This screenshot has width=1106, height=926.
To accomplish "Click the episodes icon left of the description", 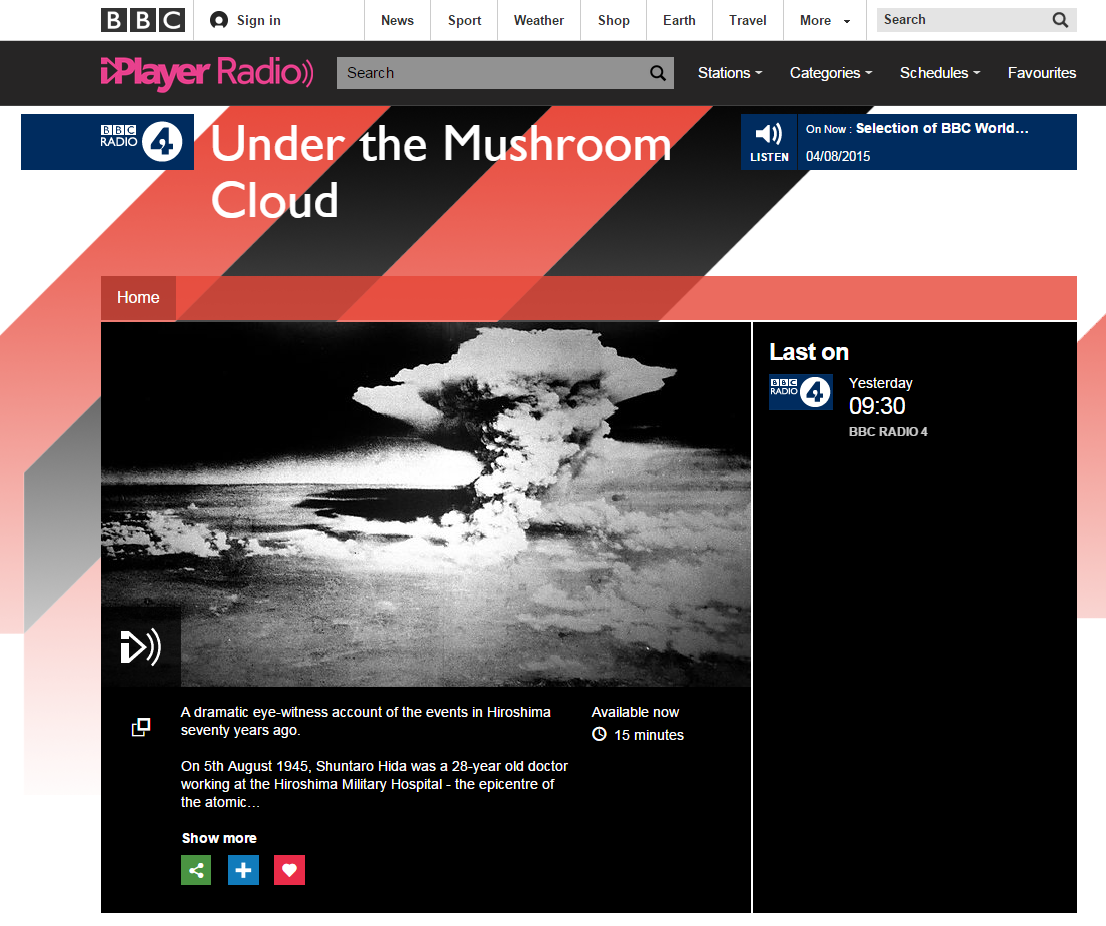I will point(140,727).
